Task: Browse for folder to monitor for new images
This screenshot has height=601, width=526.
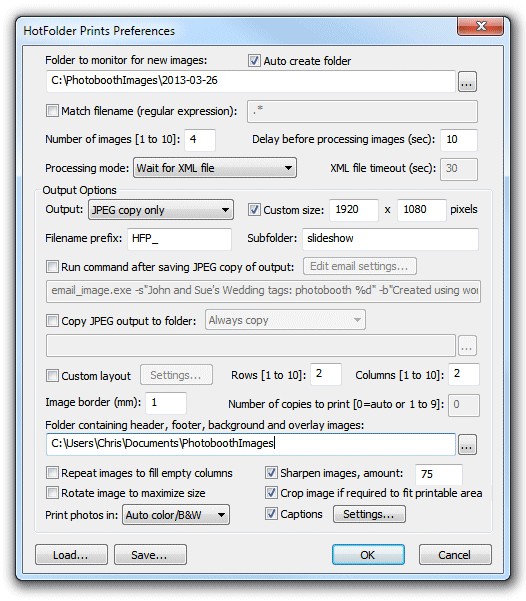Action: click(467, 81)
